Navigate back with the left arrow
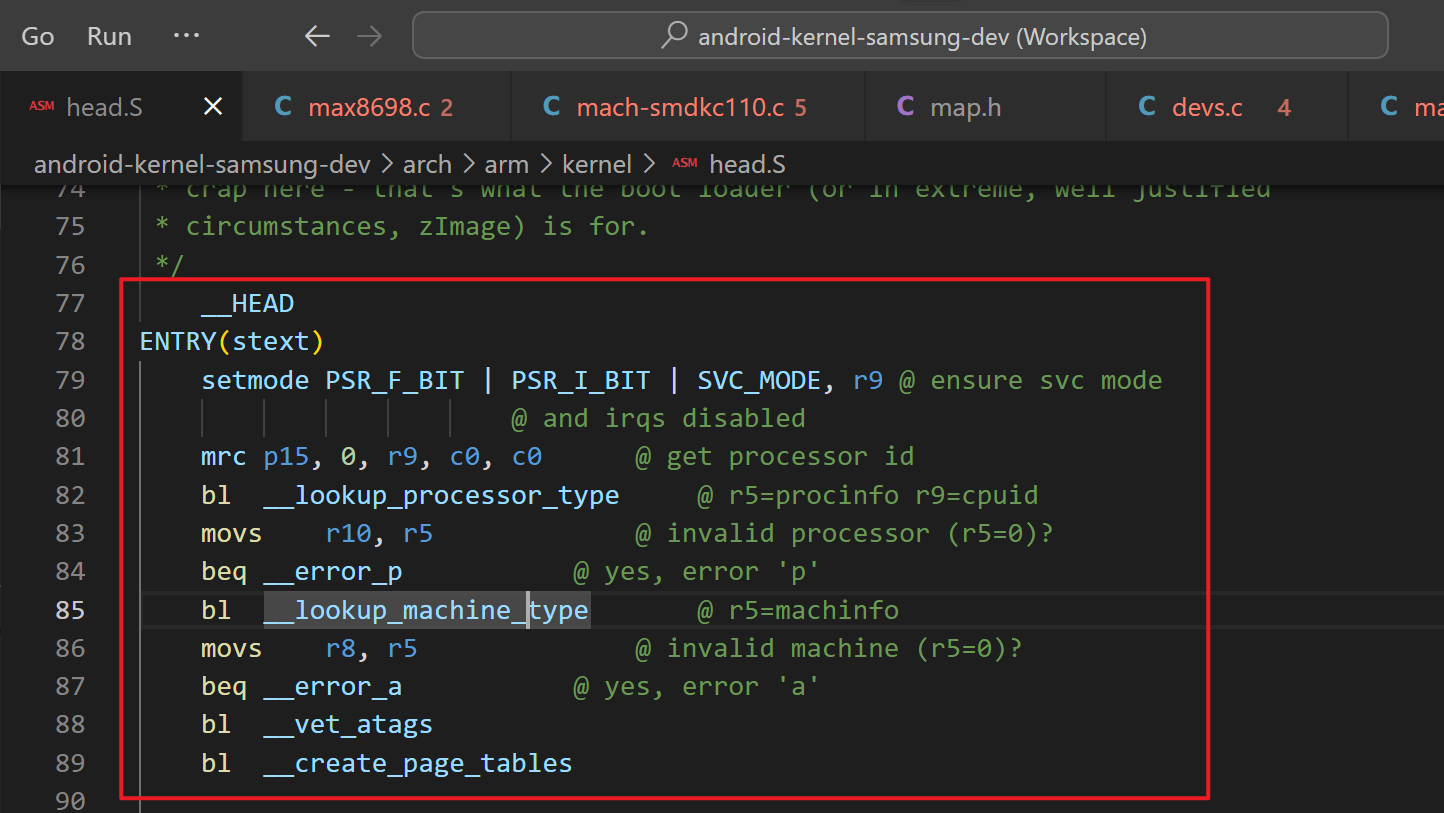The width and height of the screenshot is (1444, 813). 317,37
